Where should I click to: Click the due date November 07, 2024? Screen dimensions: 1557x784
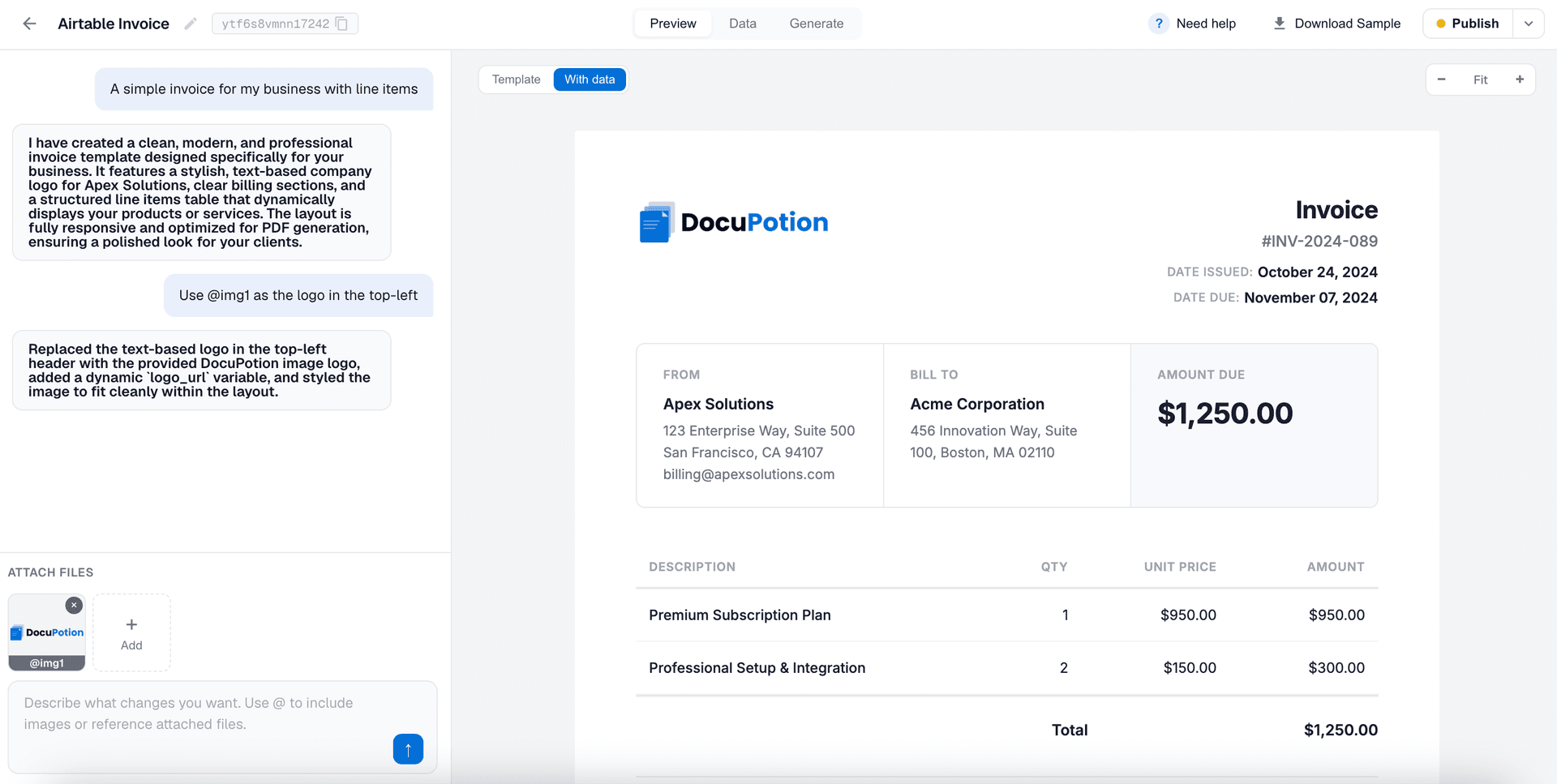click(1310, 298)
